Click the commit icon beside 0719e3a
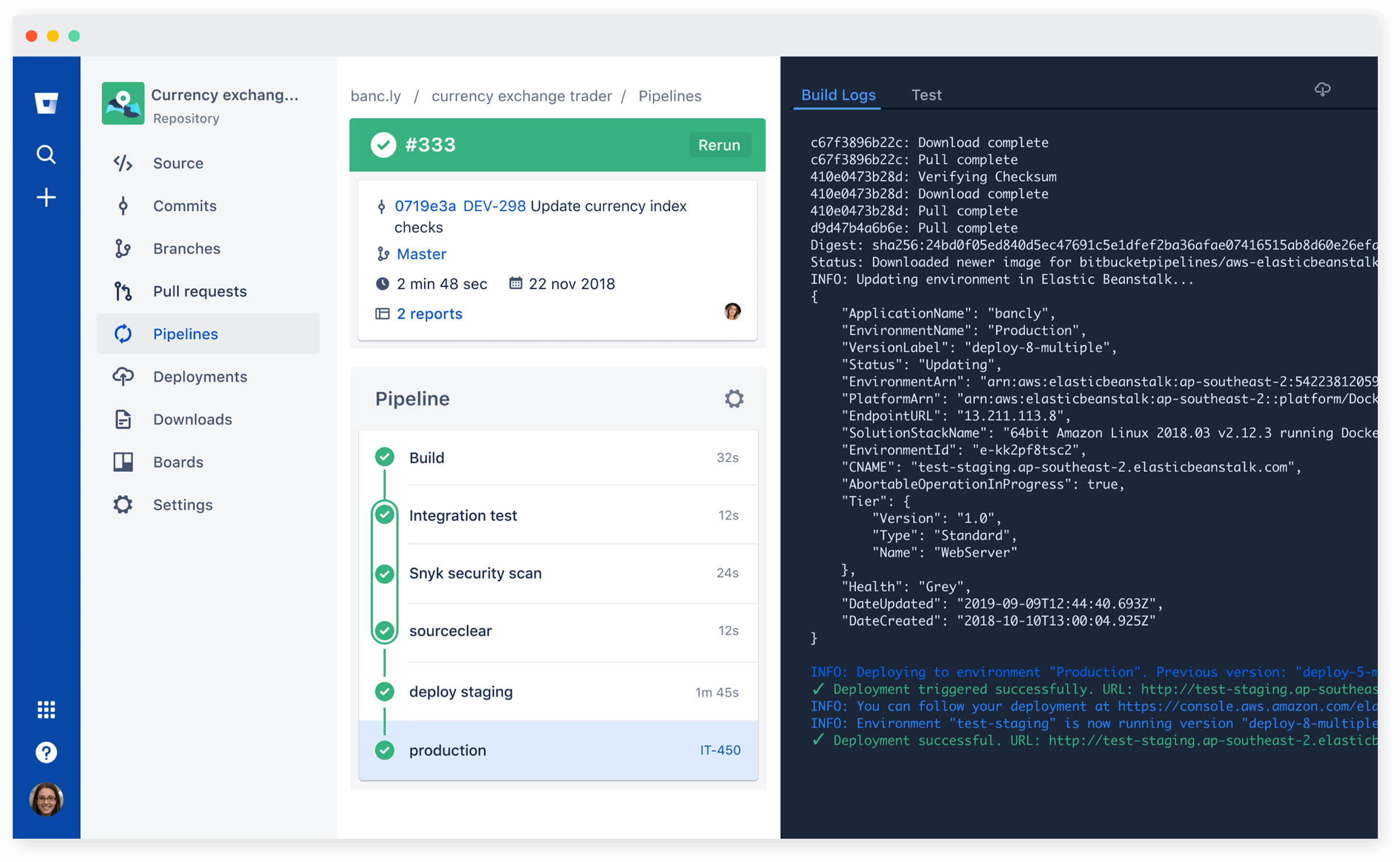The width and height of the screenshot is (1400, 862). pyautogui.click(x=381, y=206)
